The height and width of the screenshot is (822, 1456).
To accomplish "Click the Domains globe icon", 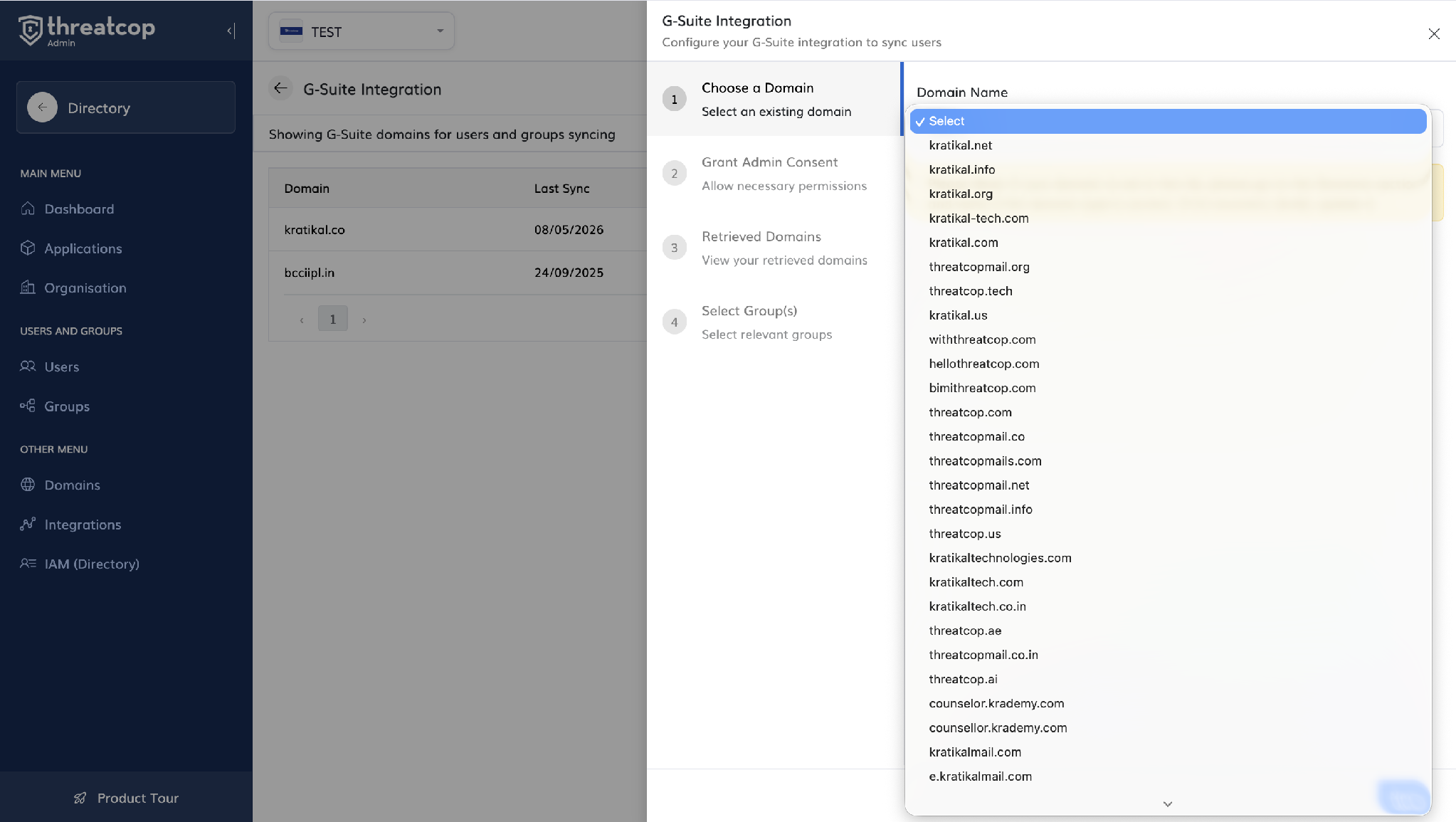I will [x=28, y=485].
